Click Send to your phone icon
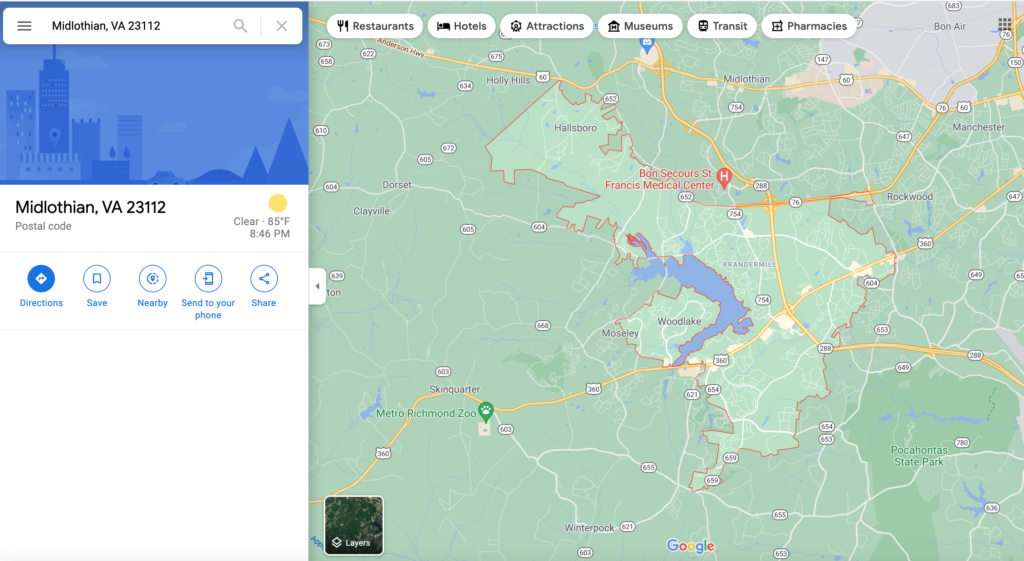 pyautogui.click(x=208, y=279)
